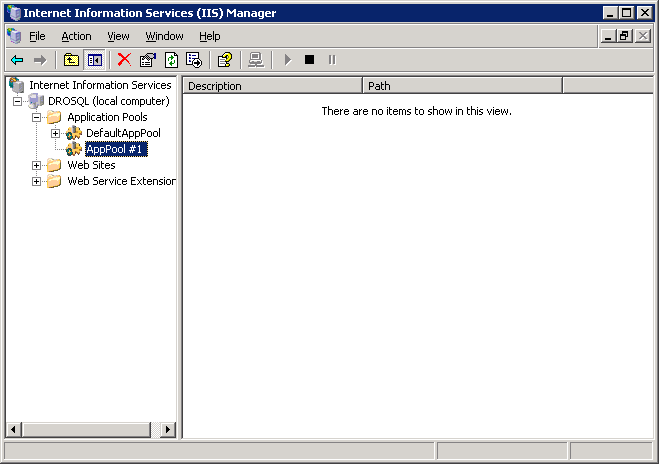Screen dimensions: 659x464
Task: Click the DefaultAppPool gear icon
Action: point(74,133)
